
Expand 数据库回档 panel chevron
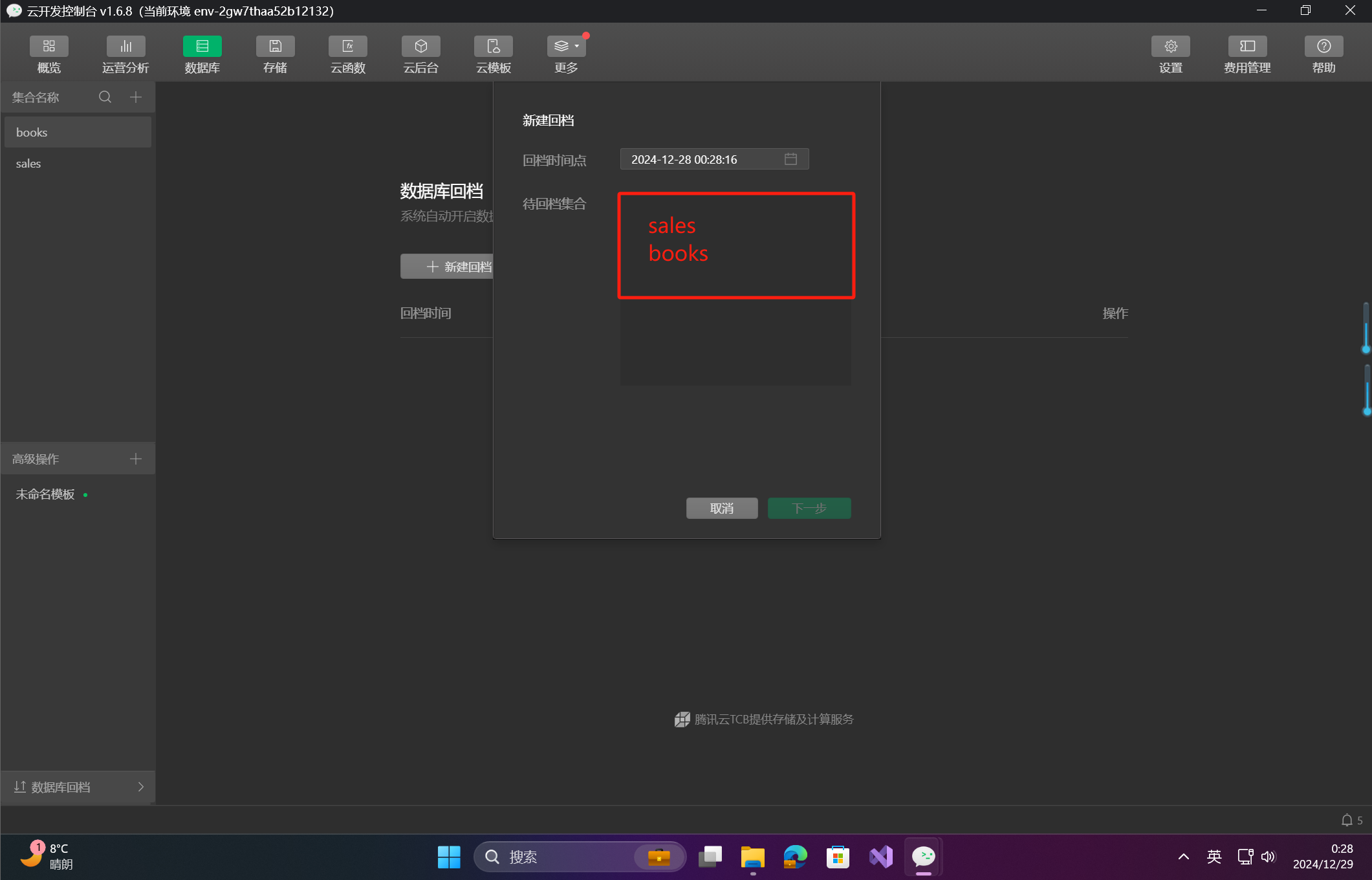[141, 787]
